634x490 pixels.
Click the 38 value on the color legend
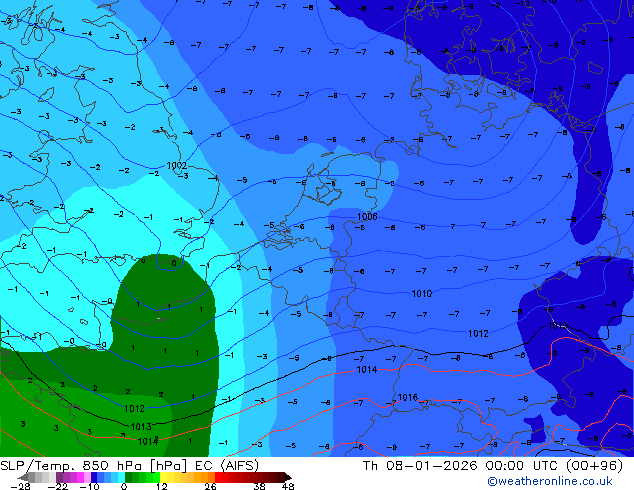point(259,486)
